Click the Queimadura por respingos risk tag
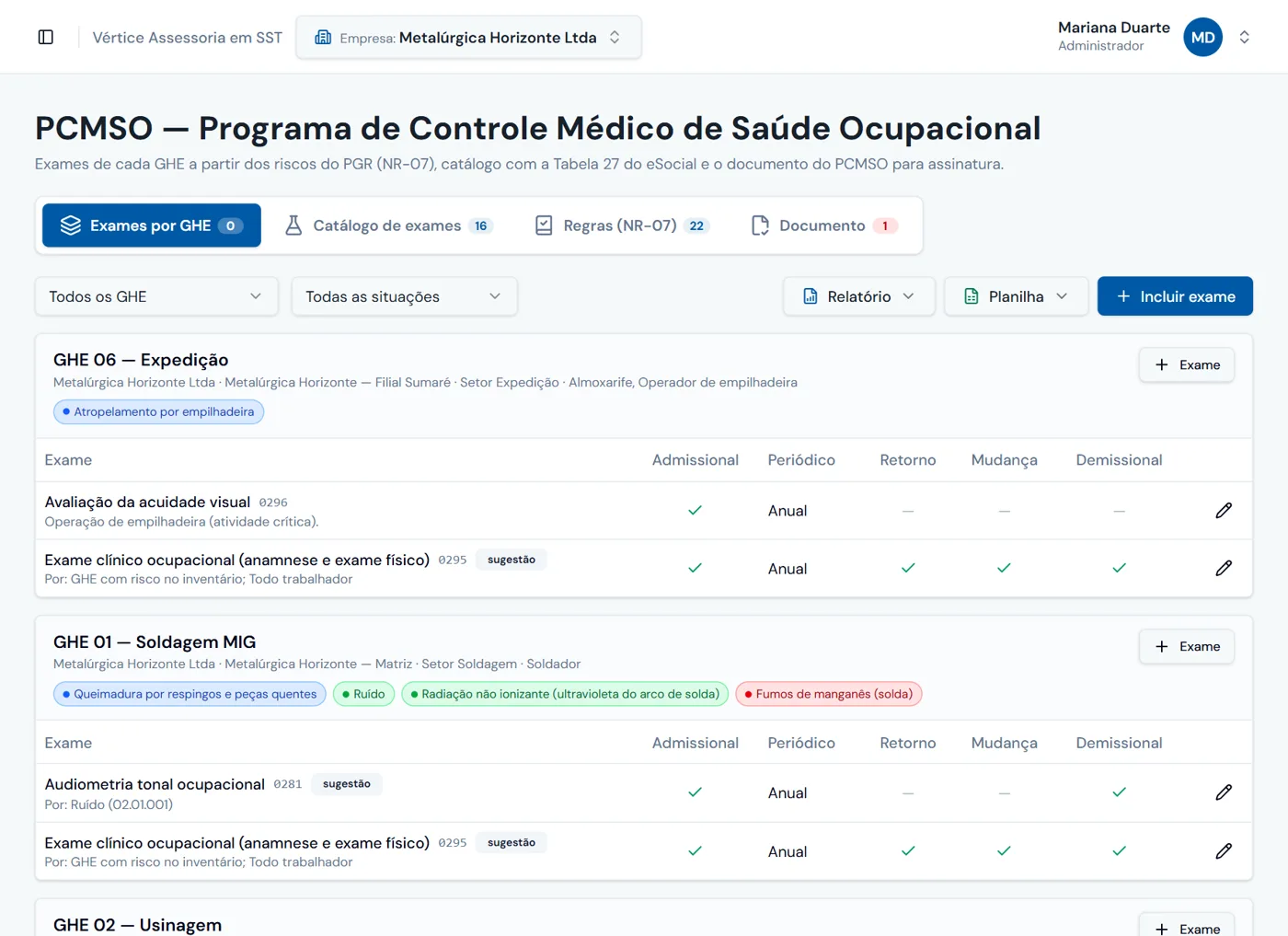Screen dimensions: 1288x936 [x=190, y=694]
